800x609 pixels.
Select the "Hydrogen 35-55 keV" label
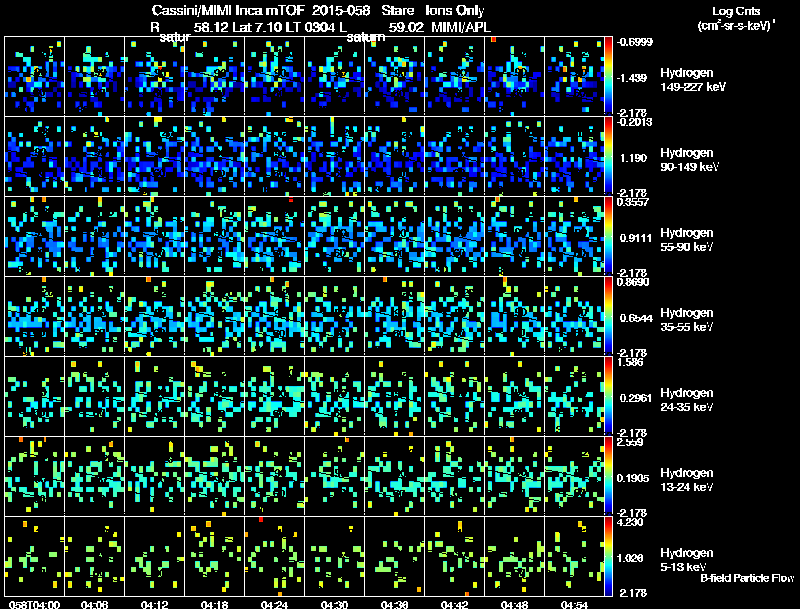pos(686,320)
